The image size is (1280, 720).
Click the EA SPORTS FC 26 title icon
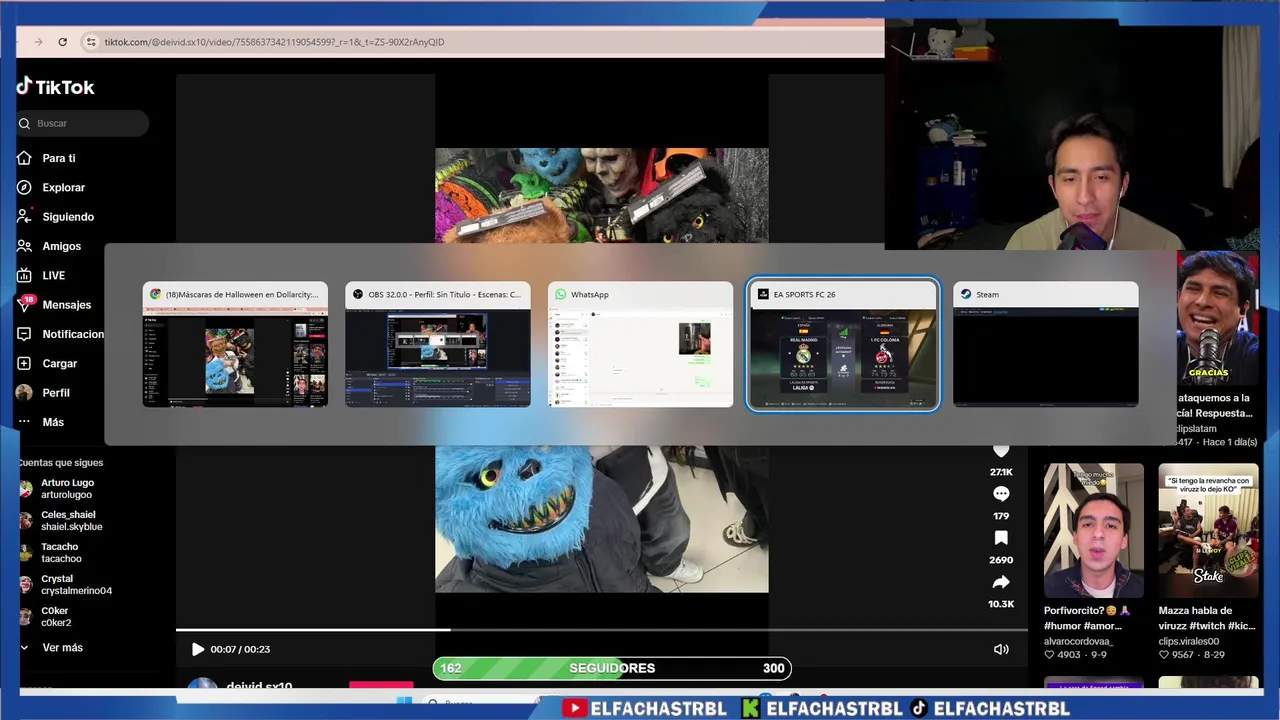click(x=763, y=294)
